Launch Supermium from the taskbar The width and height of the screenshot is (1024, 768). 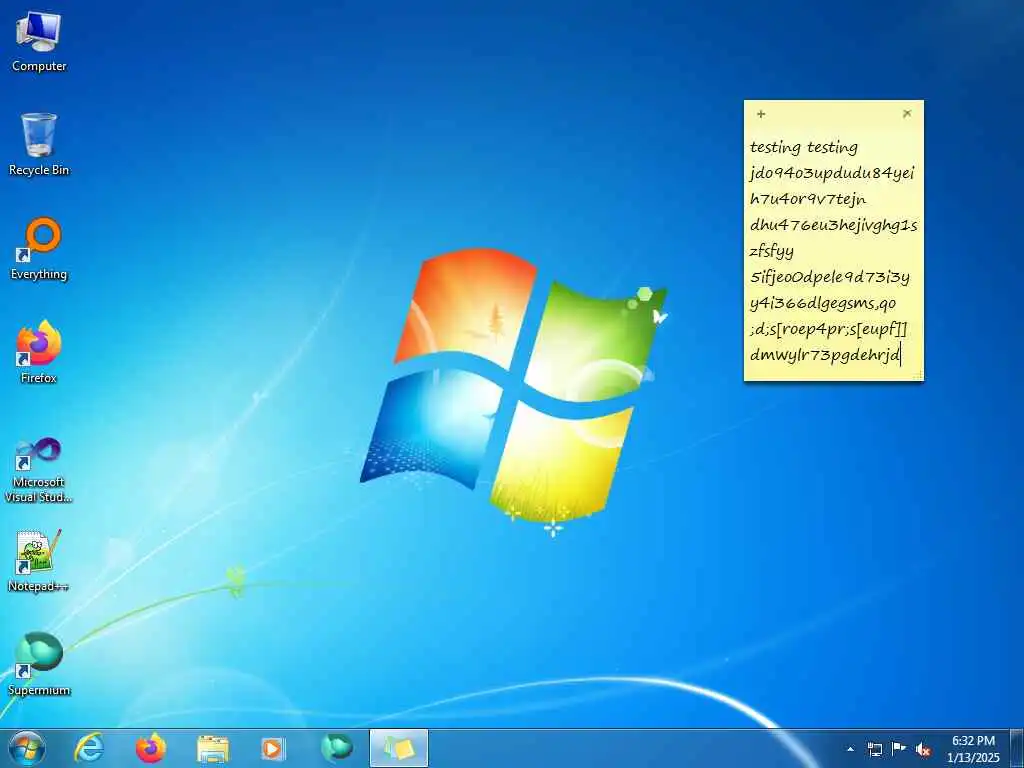pyautogui.click(x=337, y=748)
